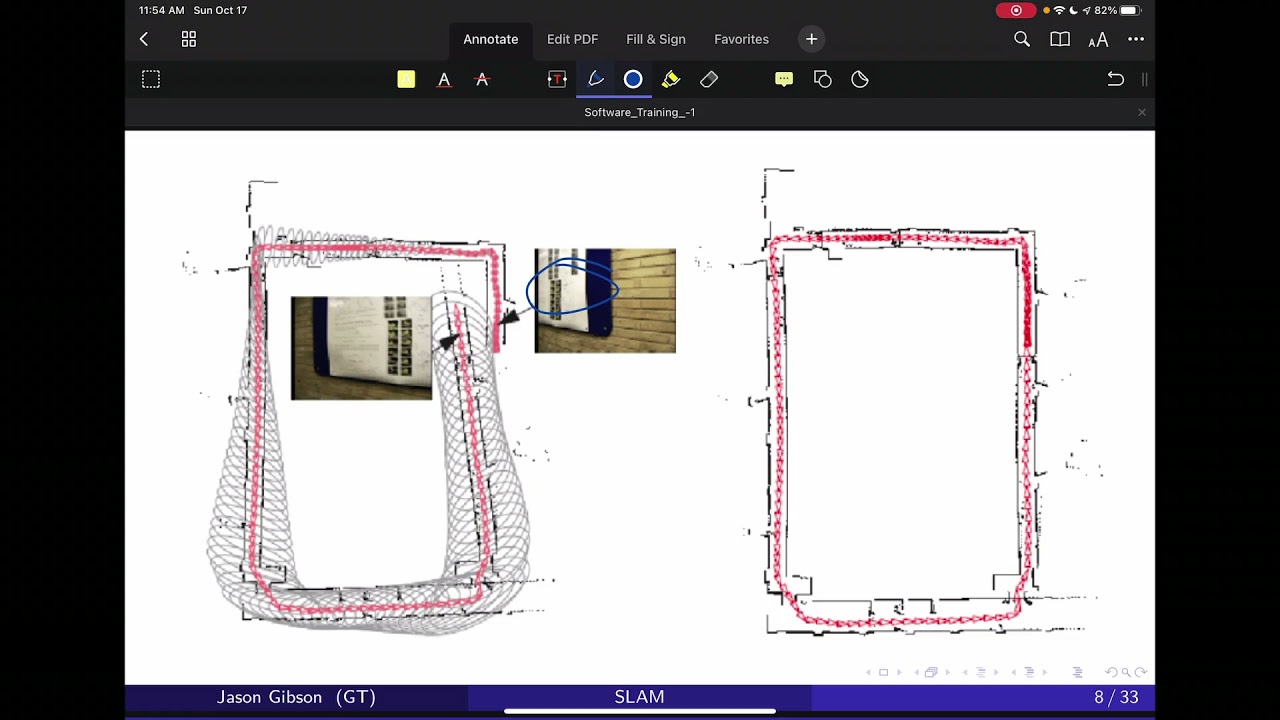Screen dimensions: 1280x720
Task: Undo the last annotation
Action: [x=1115, y=79]
